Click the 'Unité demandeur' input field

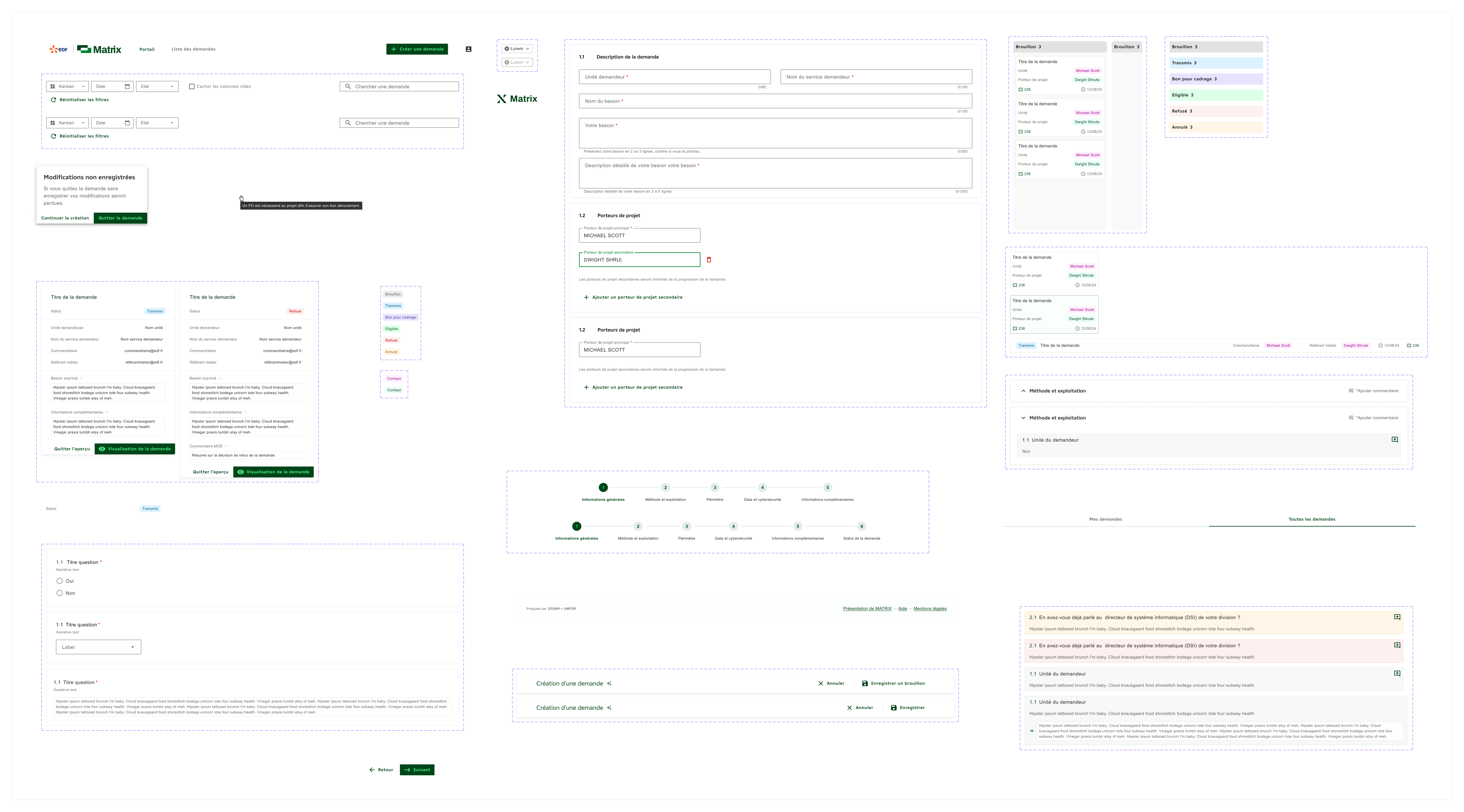675,77
